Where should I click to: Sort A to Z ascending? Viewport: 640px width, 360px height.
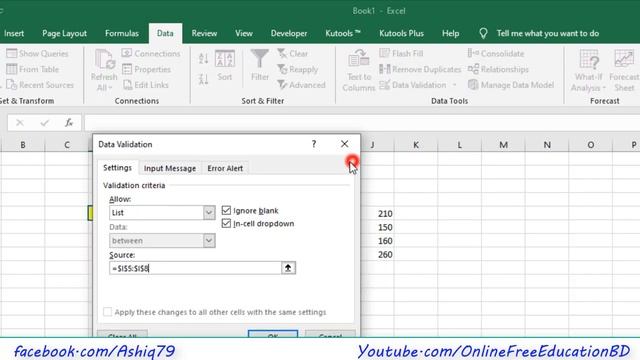pyautogui.click(x=203, y=59)
